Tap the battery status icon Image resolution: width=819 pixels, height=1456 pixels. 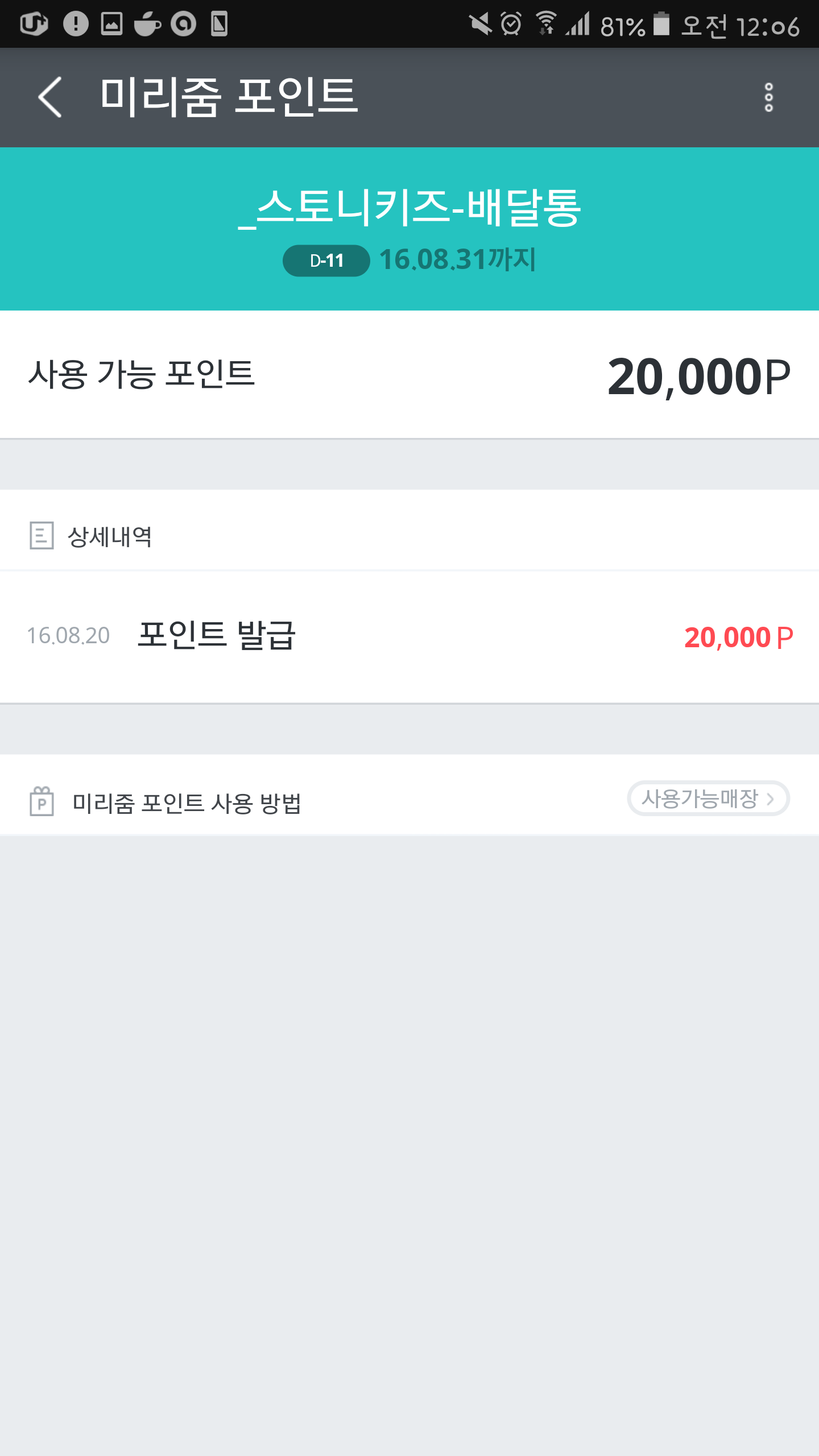pyautogui.click(x=661, y=24)
